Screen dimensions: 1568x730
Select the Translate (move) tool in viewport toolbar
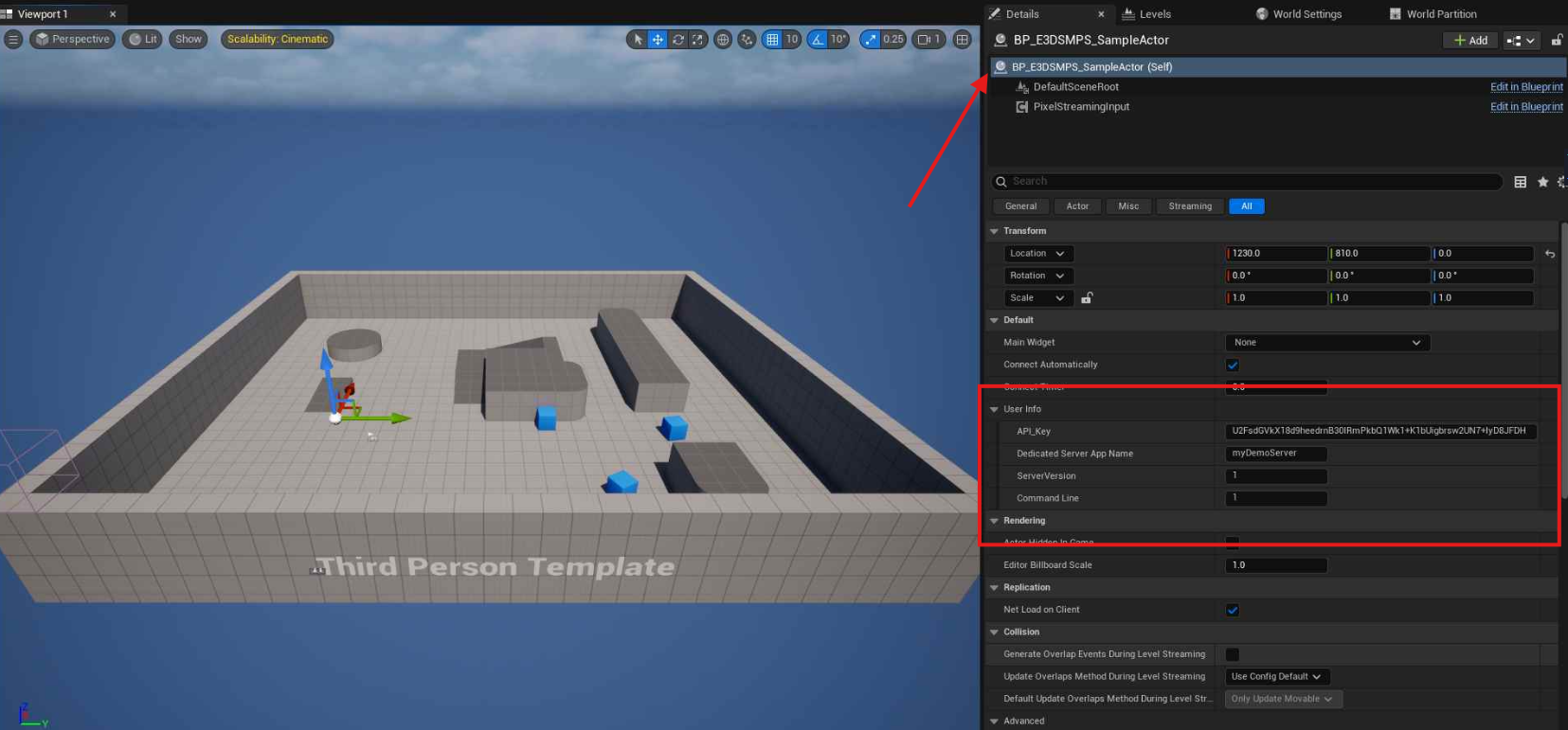point(658,40)
